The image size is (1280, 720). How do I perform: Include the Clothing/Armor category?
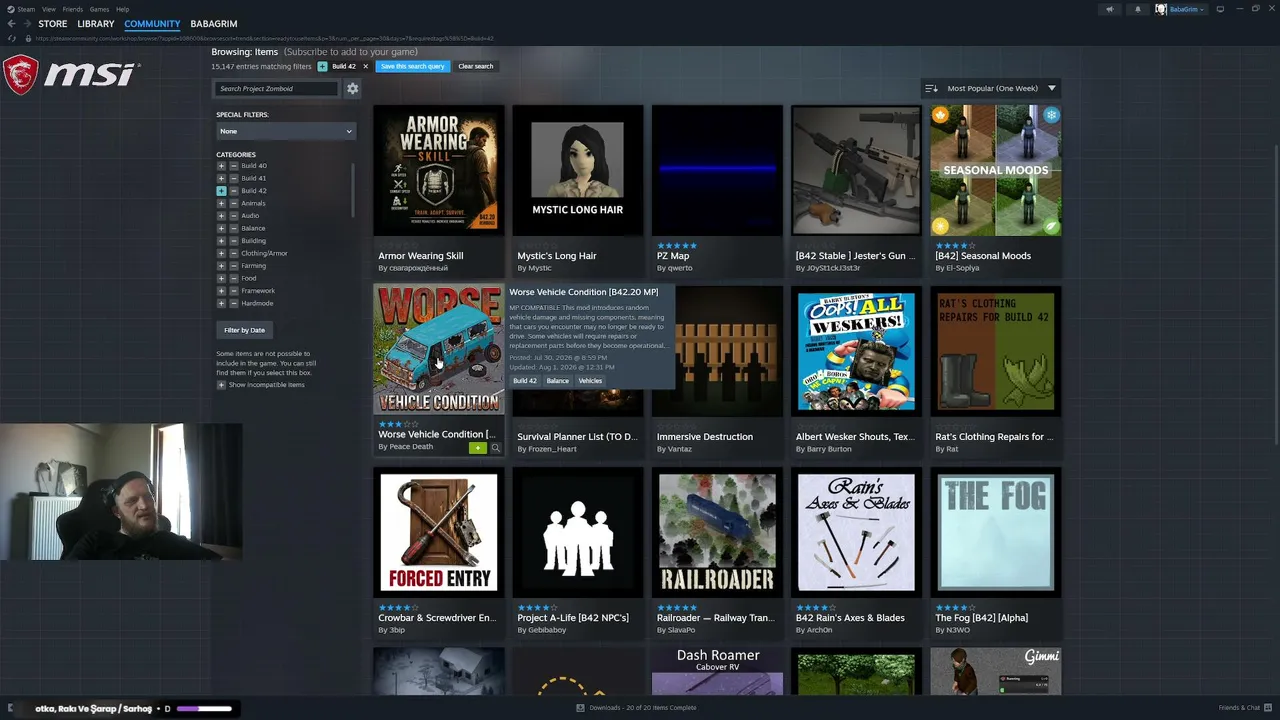coord(221,253)
